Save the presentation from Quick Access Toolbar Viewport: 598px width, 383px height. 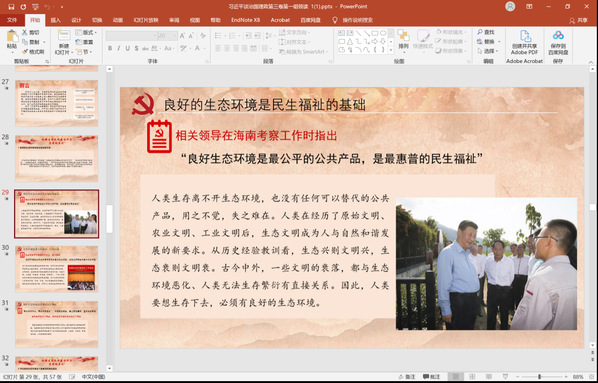click(x=11, y=6)
